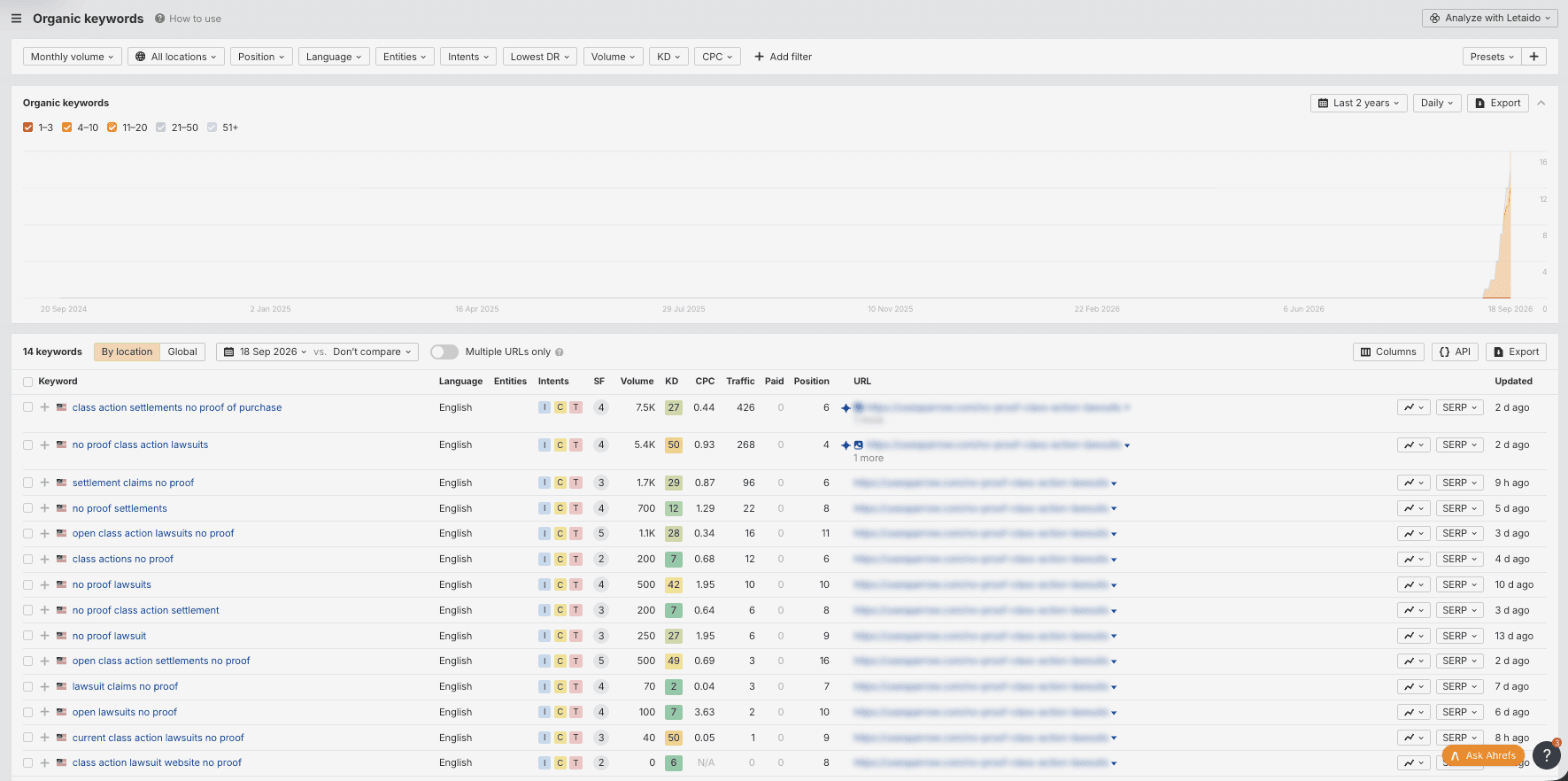Open keyword open class action lawsuits no proof

(153, 533)
